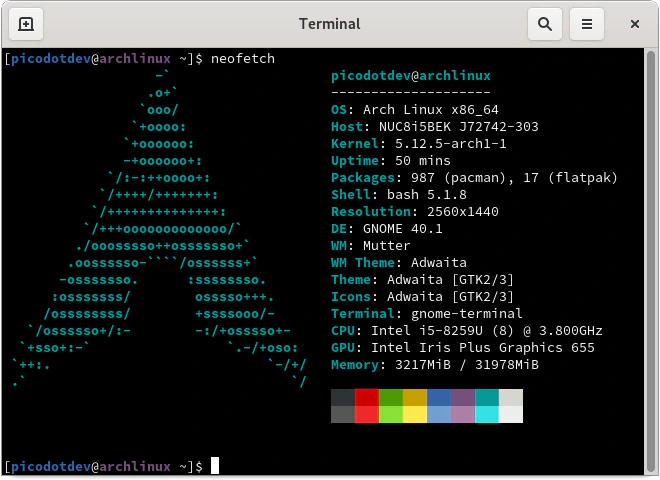The height and width of the screenshot is (480, 660).
Task: Click the Memory usage line
Action: [435, 364]
